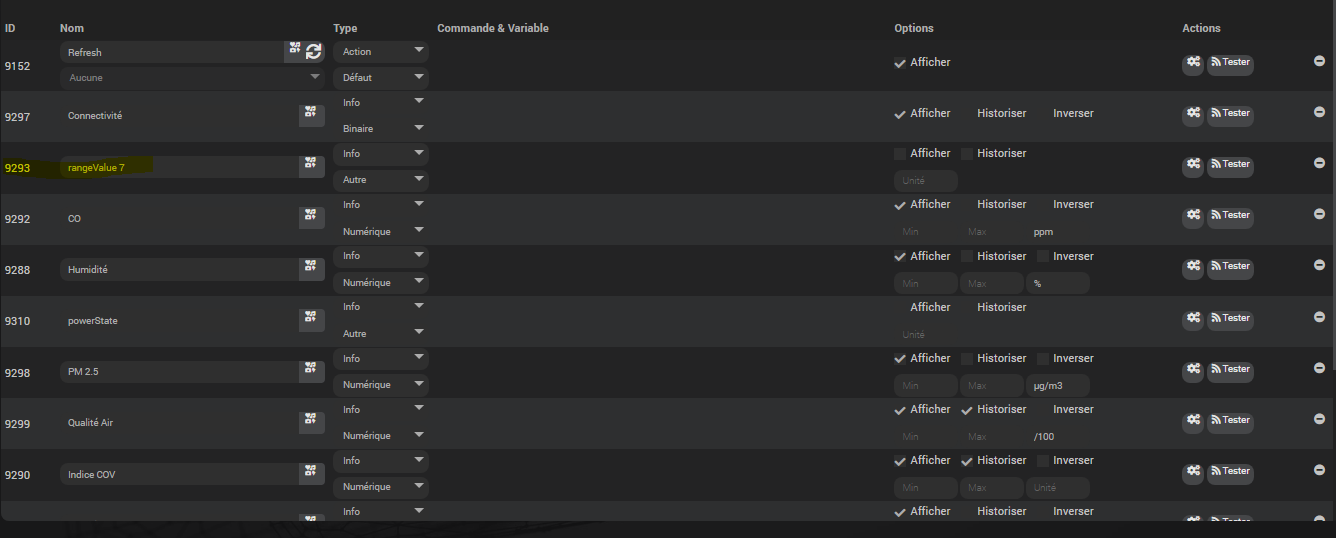The image size is (1336, 538).
Task: Open the configuration gears for the Indice COV row
Action: [1193, 471]
